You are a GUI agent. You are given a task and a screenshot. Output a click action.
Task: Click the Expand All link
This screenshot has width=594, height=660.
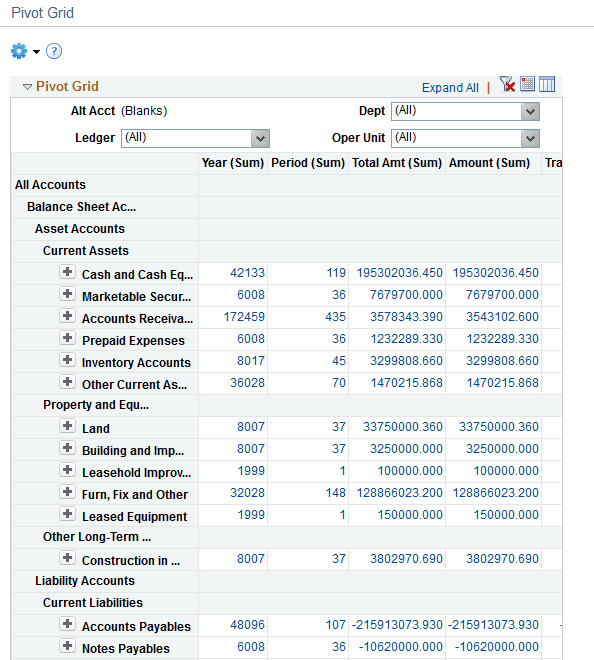450,88
